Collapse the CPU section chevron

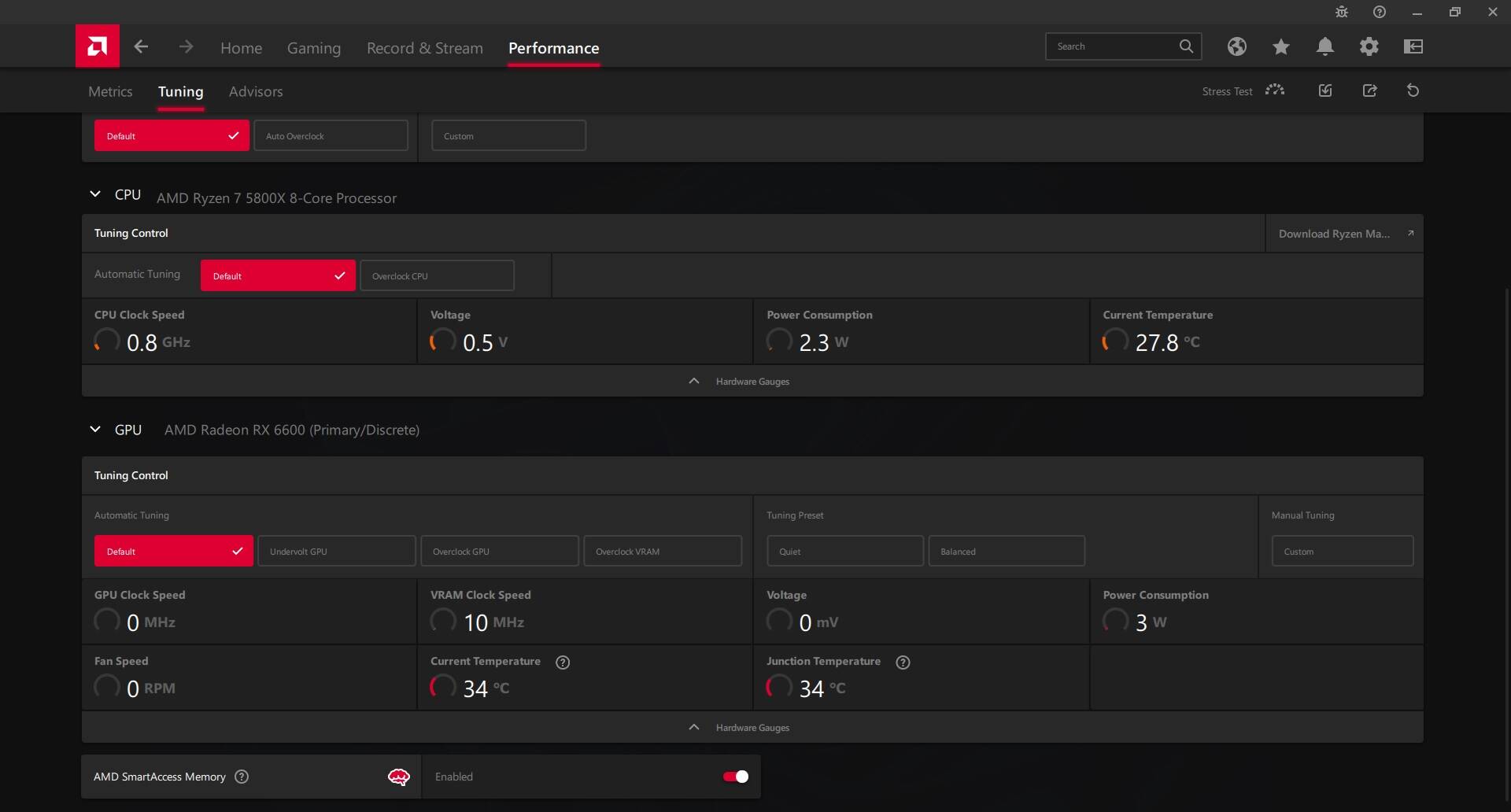coord(95,194)
